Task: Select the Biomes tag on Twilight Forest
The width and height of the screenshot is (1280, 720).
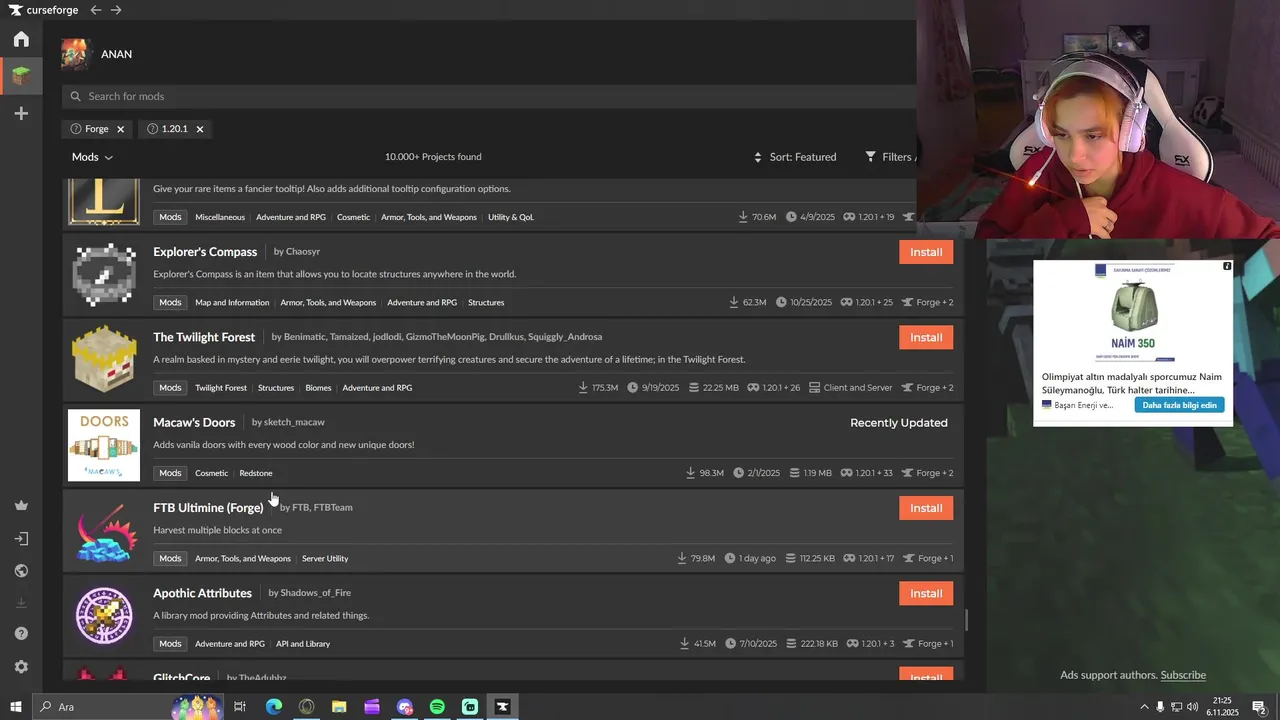Action: pos(318,388)
